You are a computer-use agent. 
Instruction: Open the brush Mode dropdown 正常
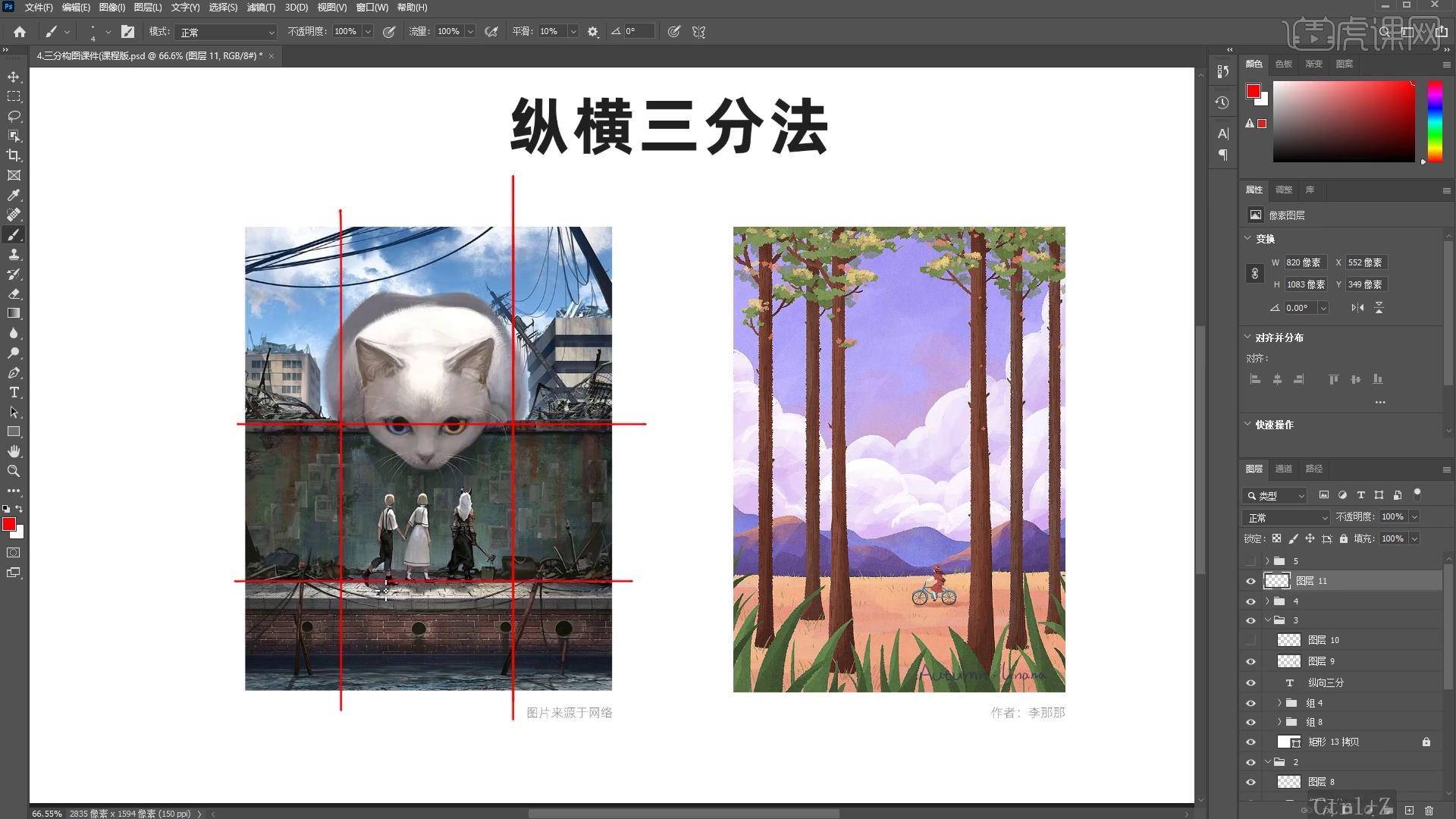[x=226, y=32]
